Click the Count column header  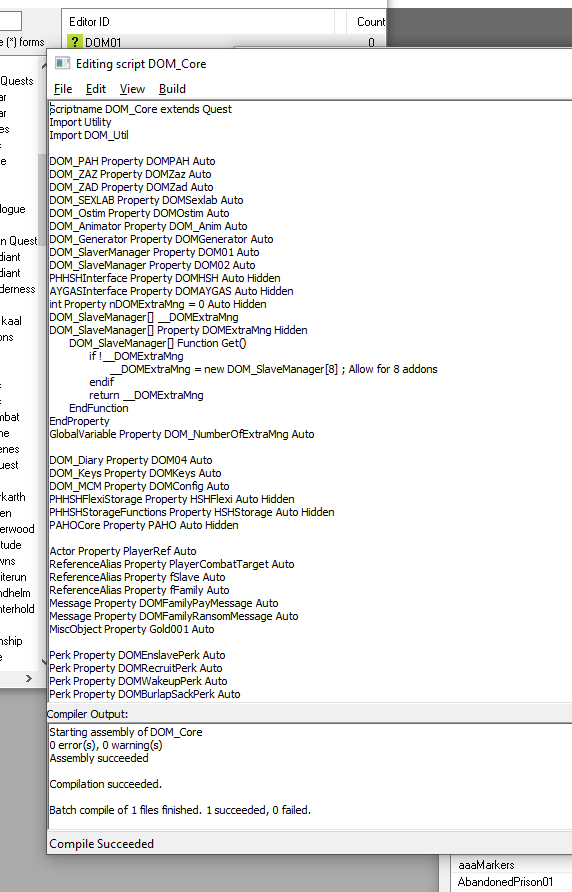click(371, 22)
